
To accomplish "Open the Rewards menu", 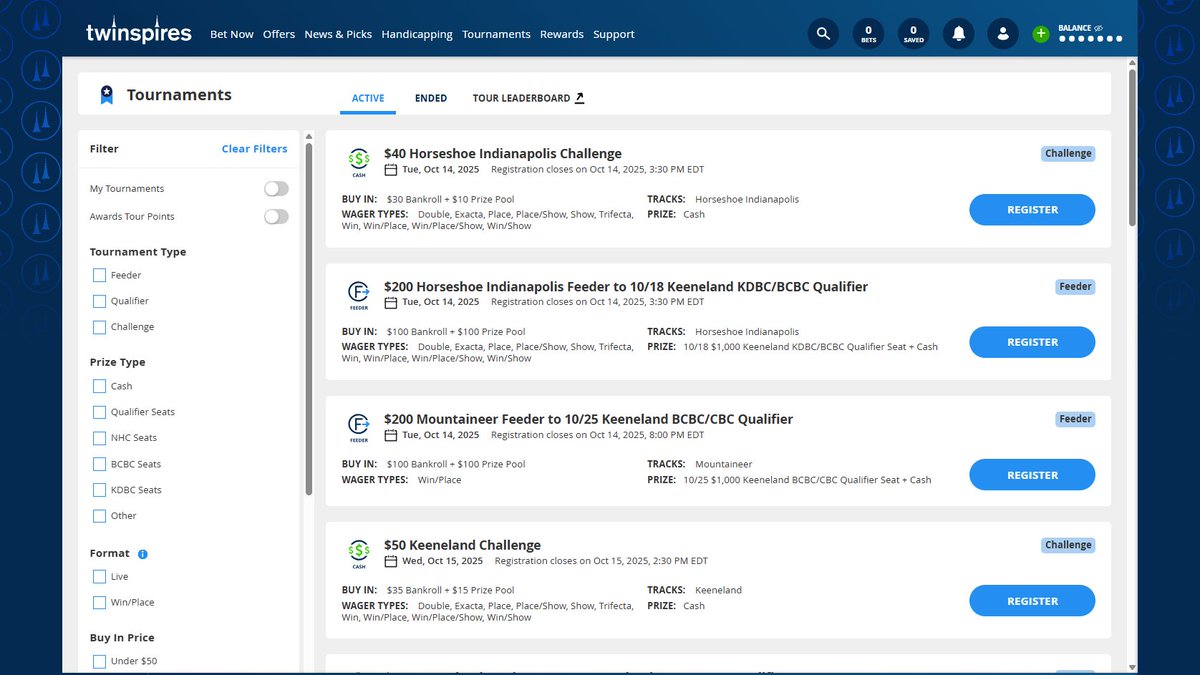I will pyautogui.click(x=562, y=34).
